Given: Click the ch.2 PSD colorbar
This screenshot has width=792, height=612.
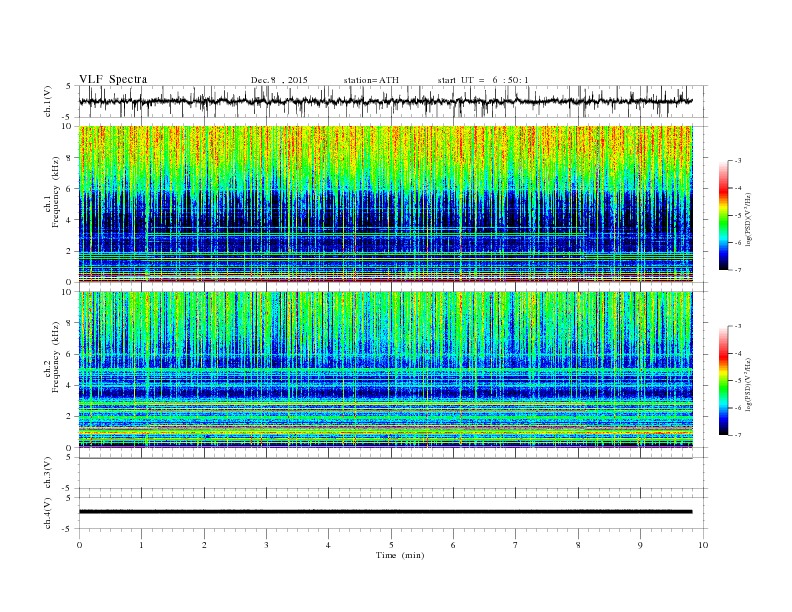Looking at the screenshot, I should [724, 381].
